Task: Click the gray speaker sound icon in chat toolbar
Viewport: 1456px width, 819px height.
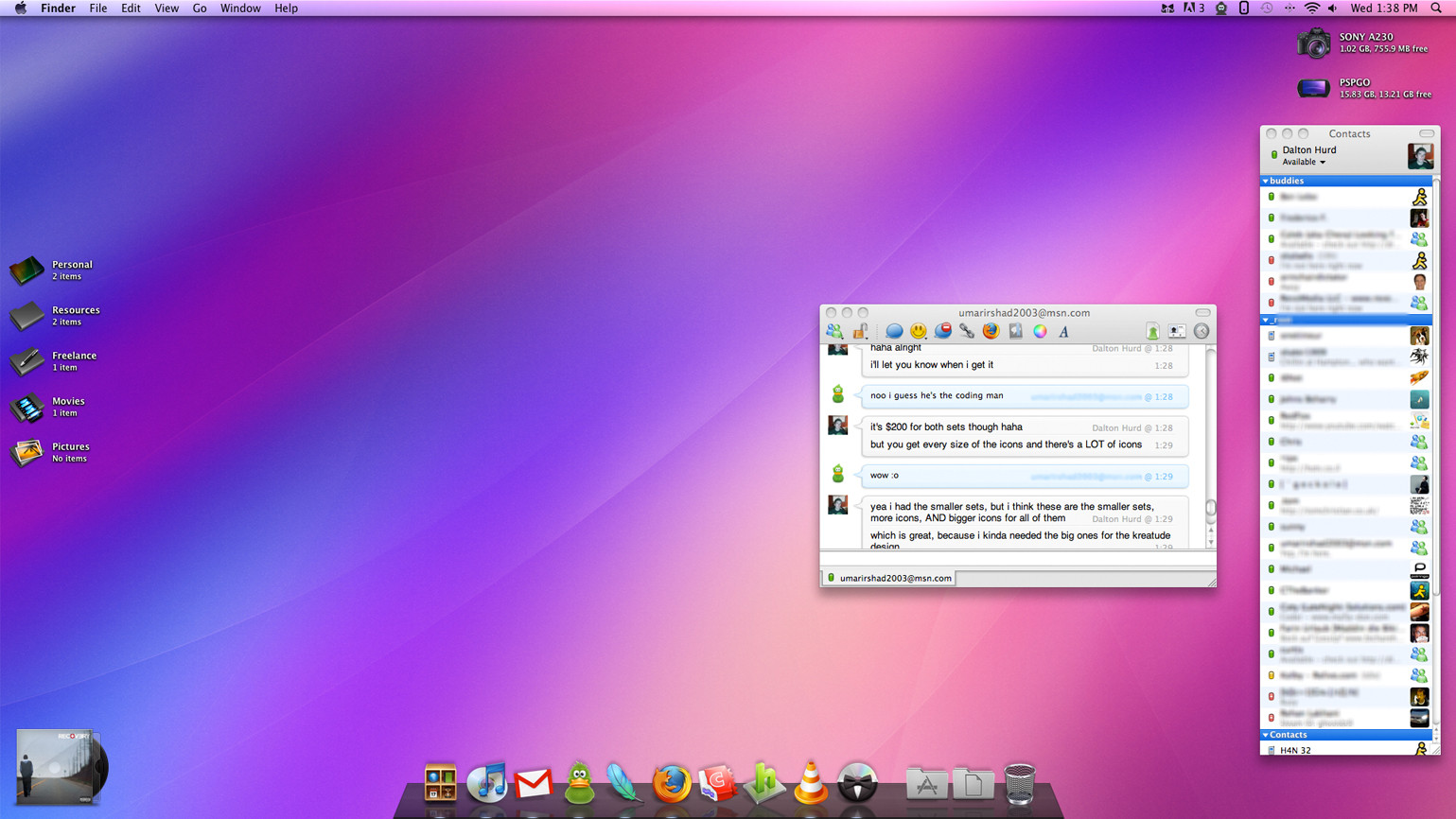Action: pyautogui.click(x=1015, y=331)
